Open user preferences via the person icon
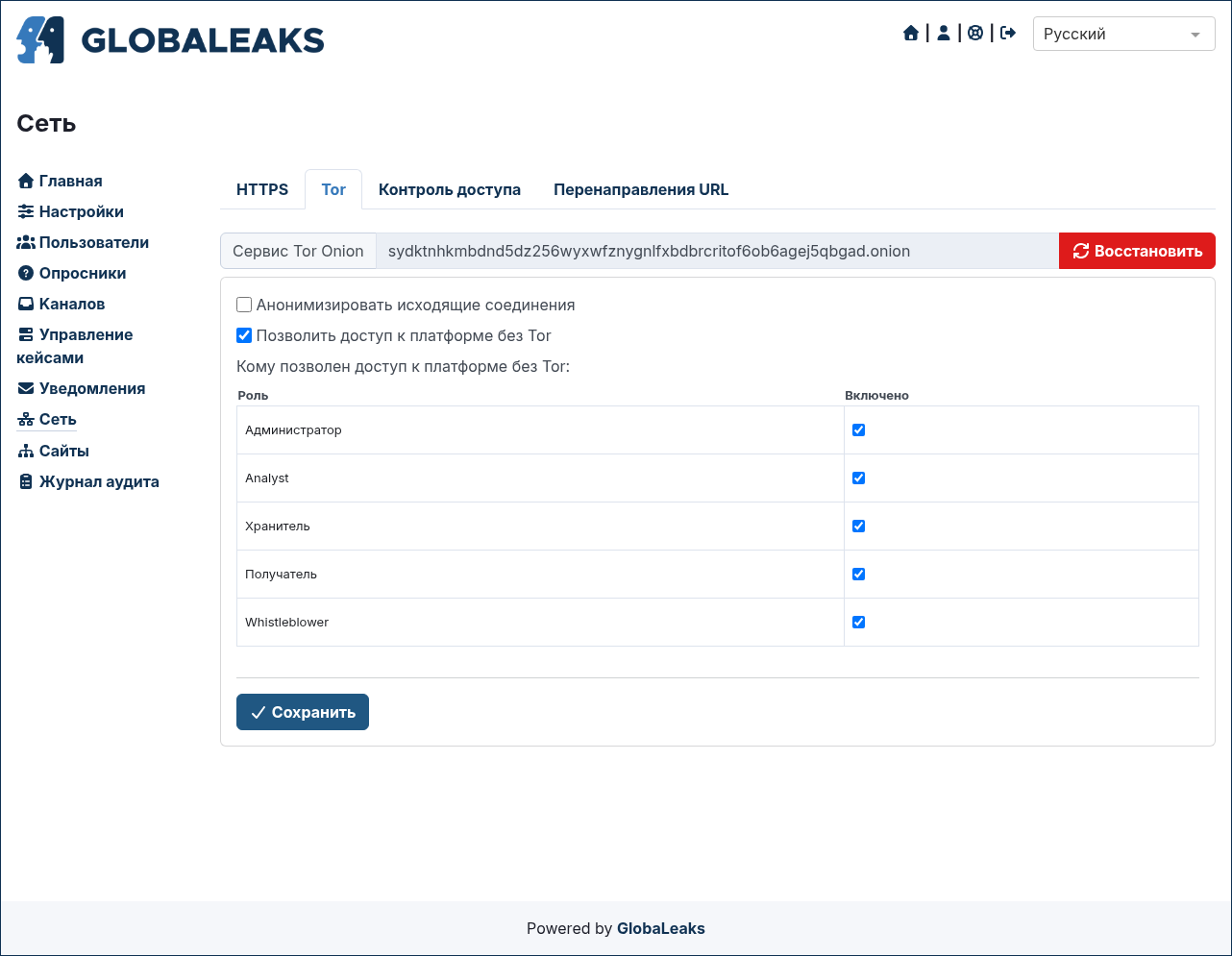 tap(944, 34)
